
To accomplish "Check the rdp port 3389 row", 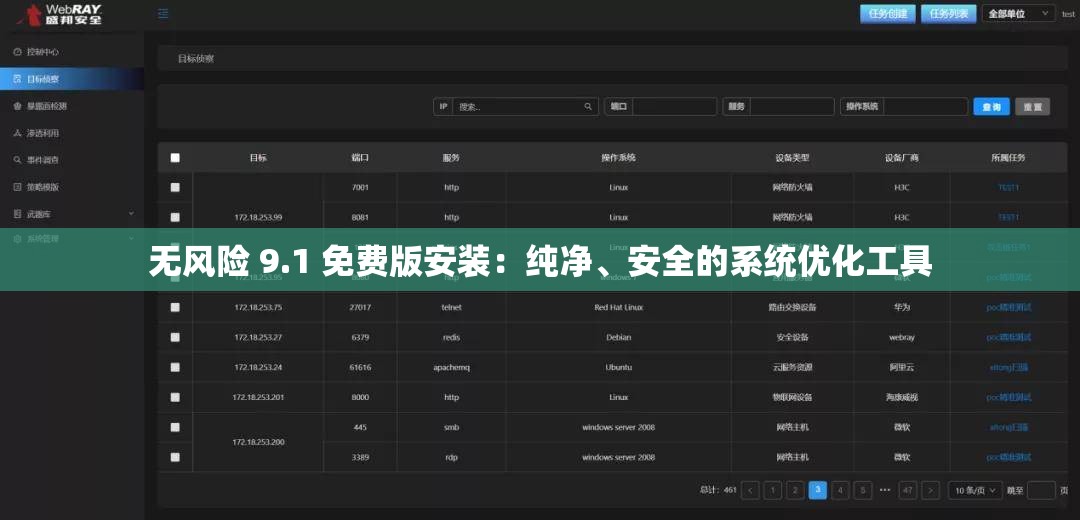I will click(x=175, y=457).
